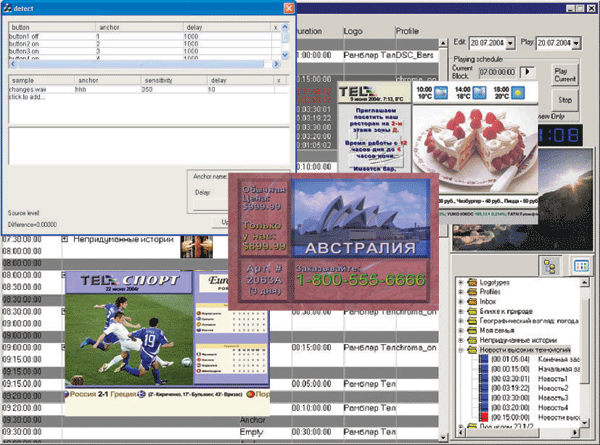Click the detect window title icon
This screenshot has height=445, width=600.
(x=7, y=8)
